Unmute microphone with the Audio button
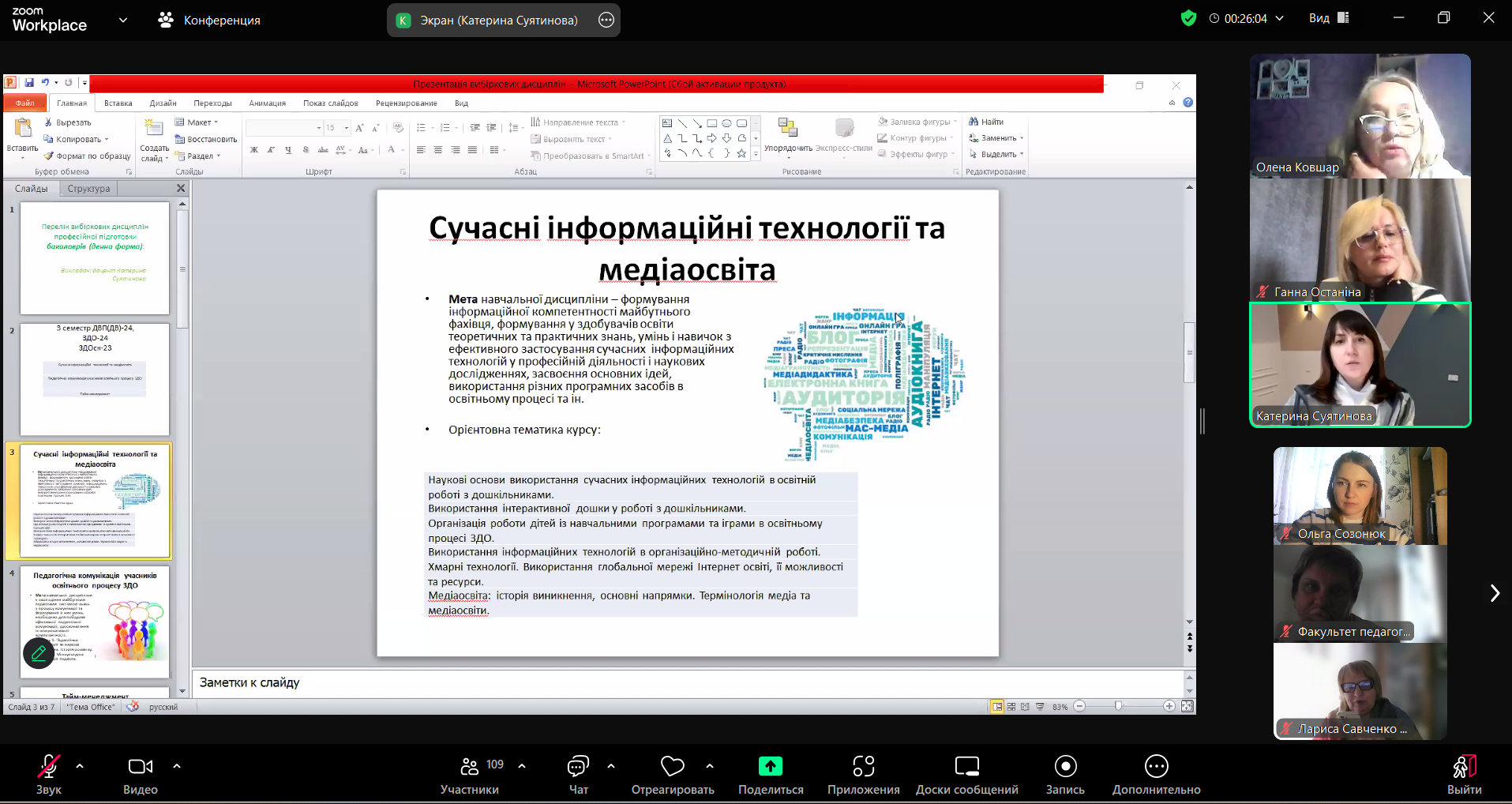 49,775
